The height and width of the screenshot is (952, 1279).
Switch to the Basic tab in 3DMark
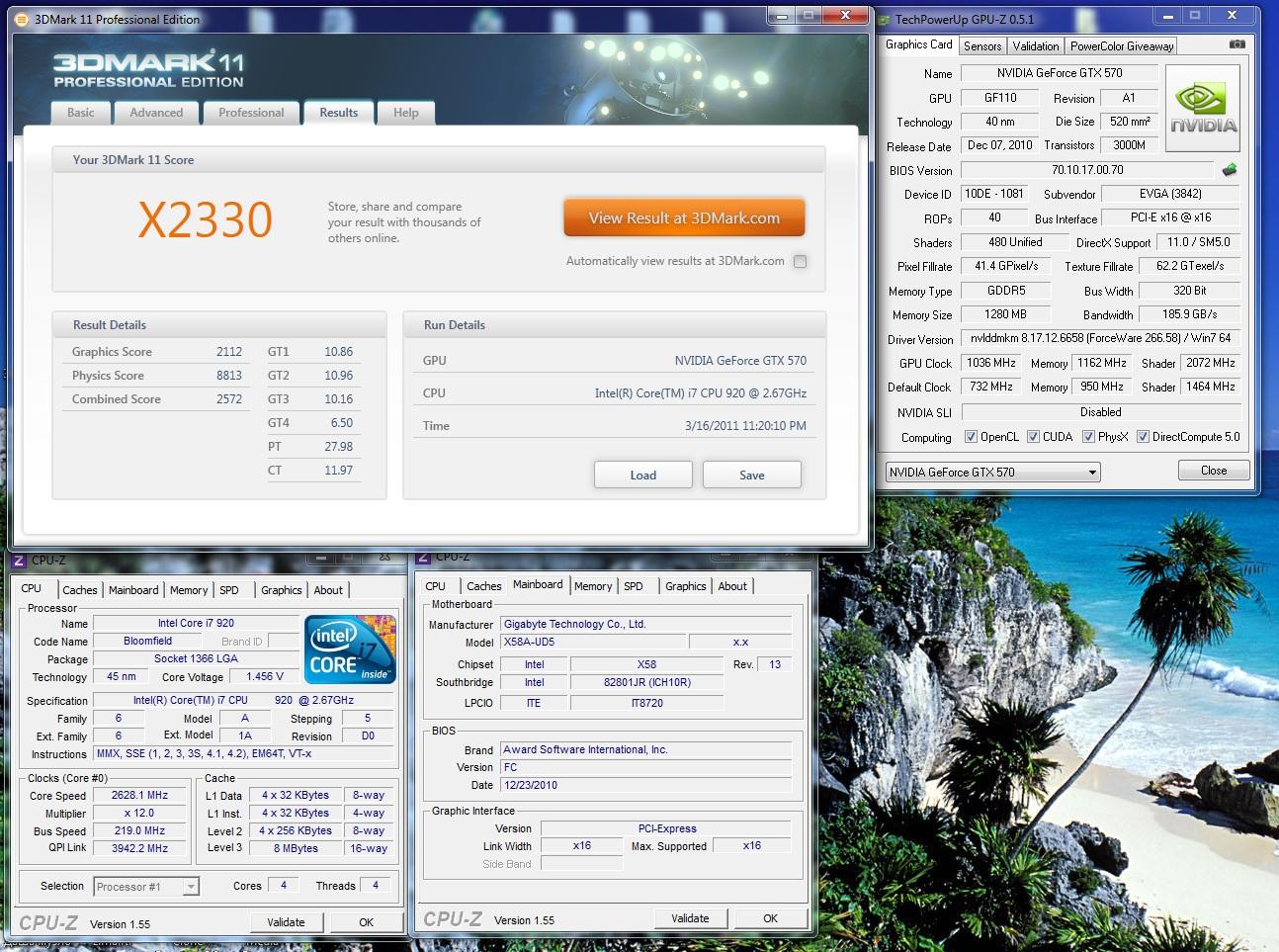[81, 113]
